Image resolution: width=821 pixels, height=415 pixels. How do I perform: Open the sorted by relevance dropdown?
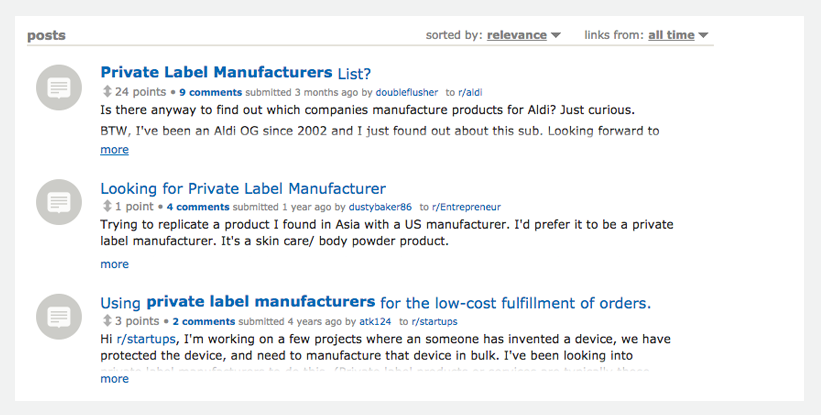(523, 35)
